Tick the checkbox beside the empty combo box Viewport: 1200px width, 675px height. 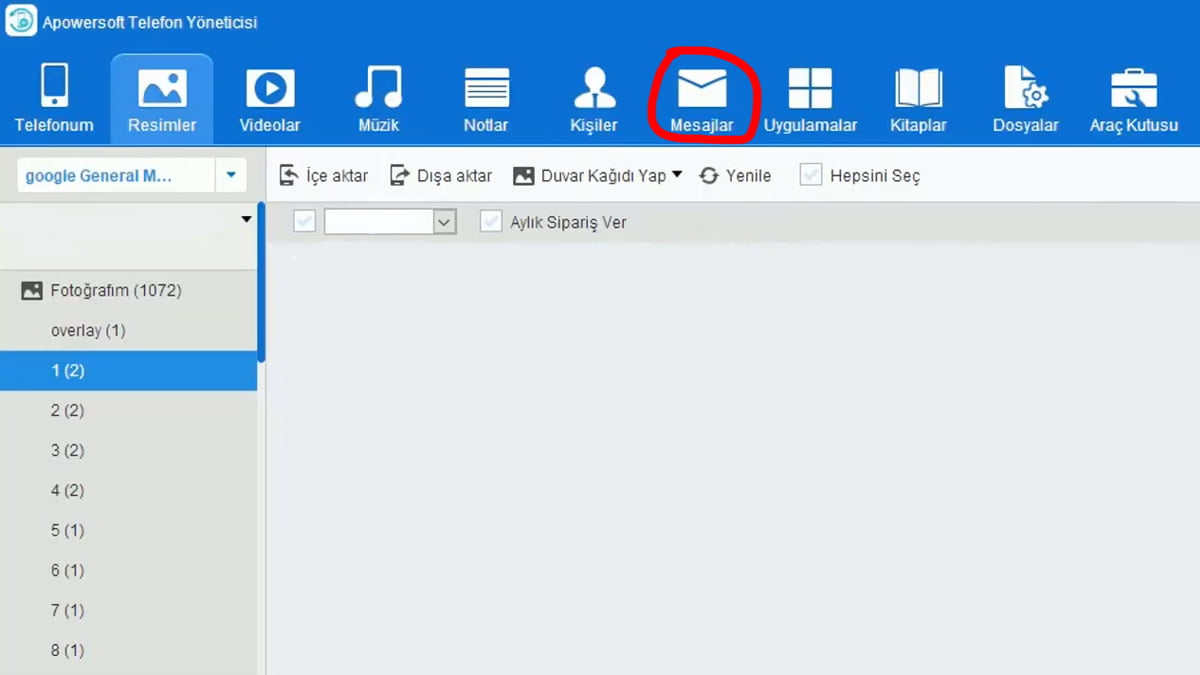(305, 222)
